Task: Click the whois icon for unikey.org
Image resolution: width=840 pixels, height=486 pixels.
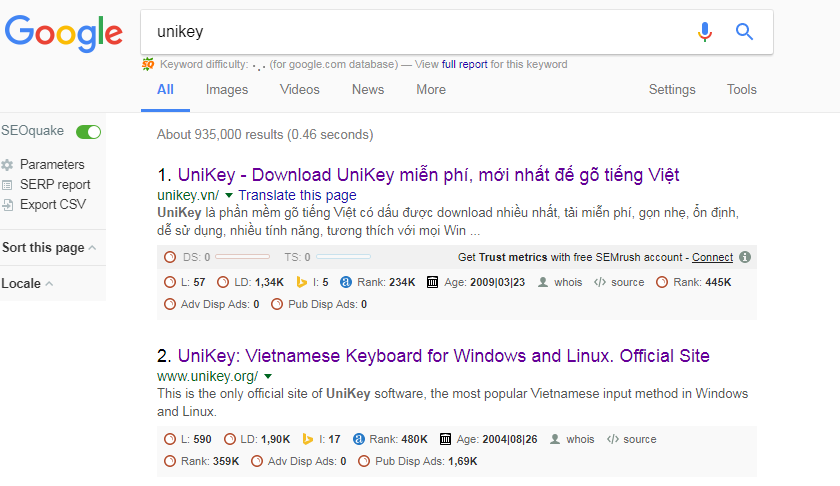Action: 555,439
